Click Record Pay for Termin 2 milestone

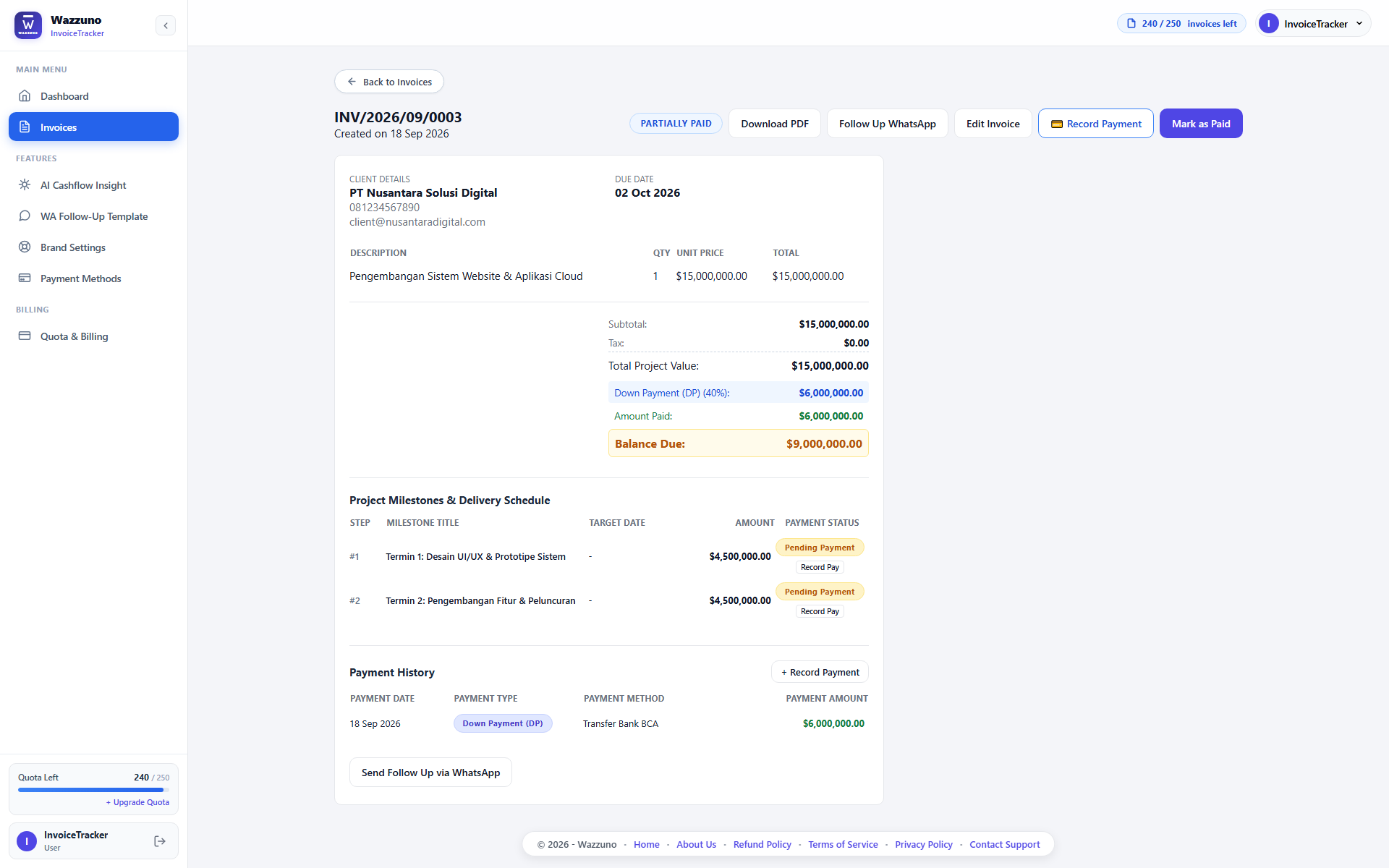[820, 612]
